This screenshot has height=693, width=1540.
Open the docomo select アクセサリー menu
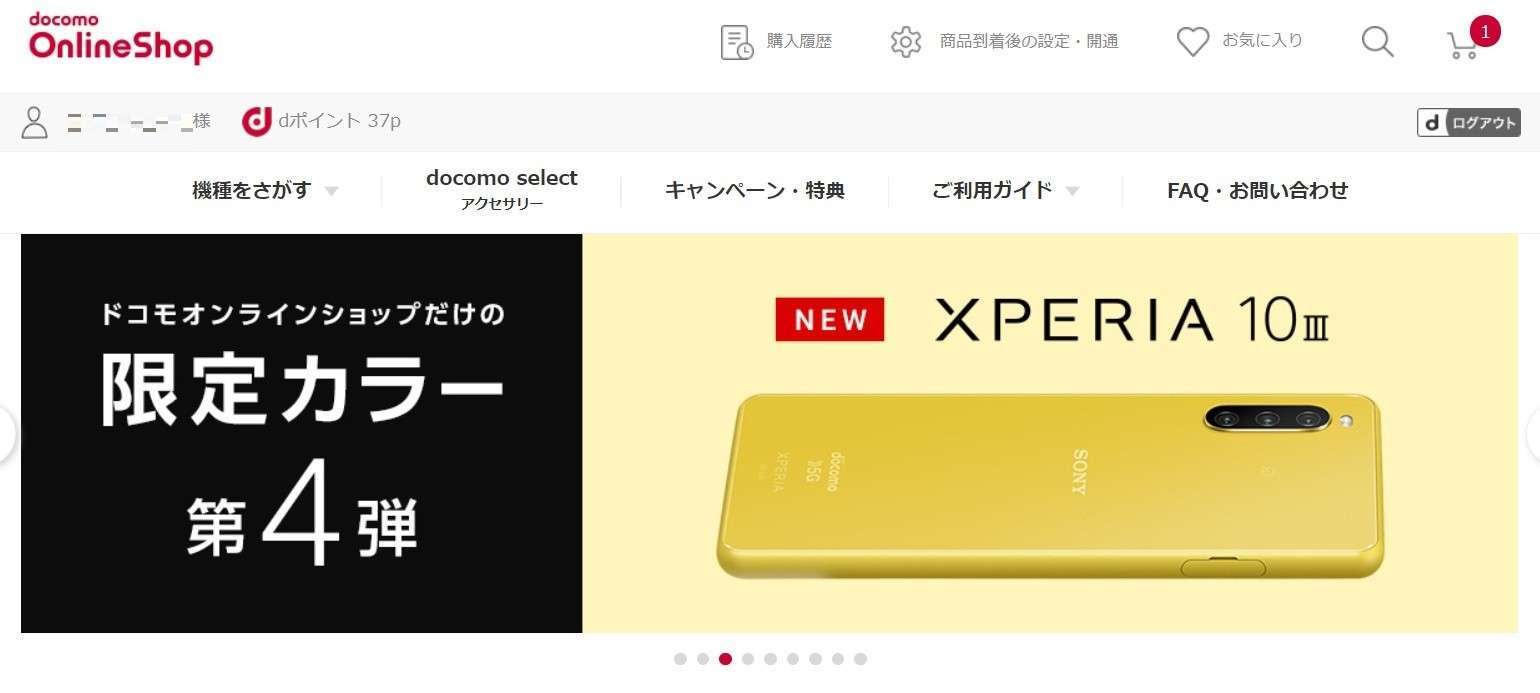(501, 190)
